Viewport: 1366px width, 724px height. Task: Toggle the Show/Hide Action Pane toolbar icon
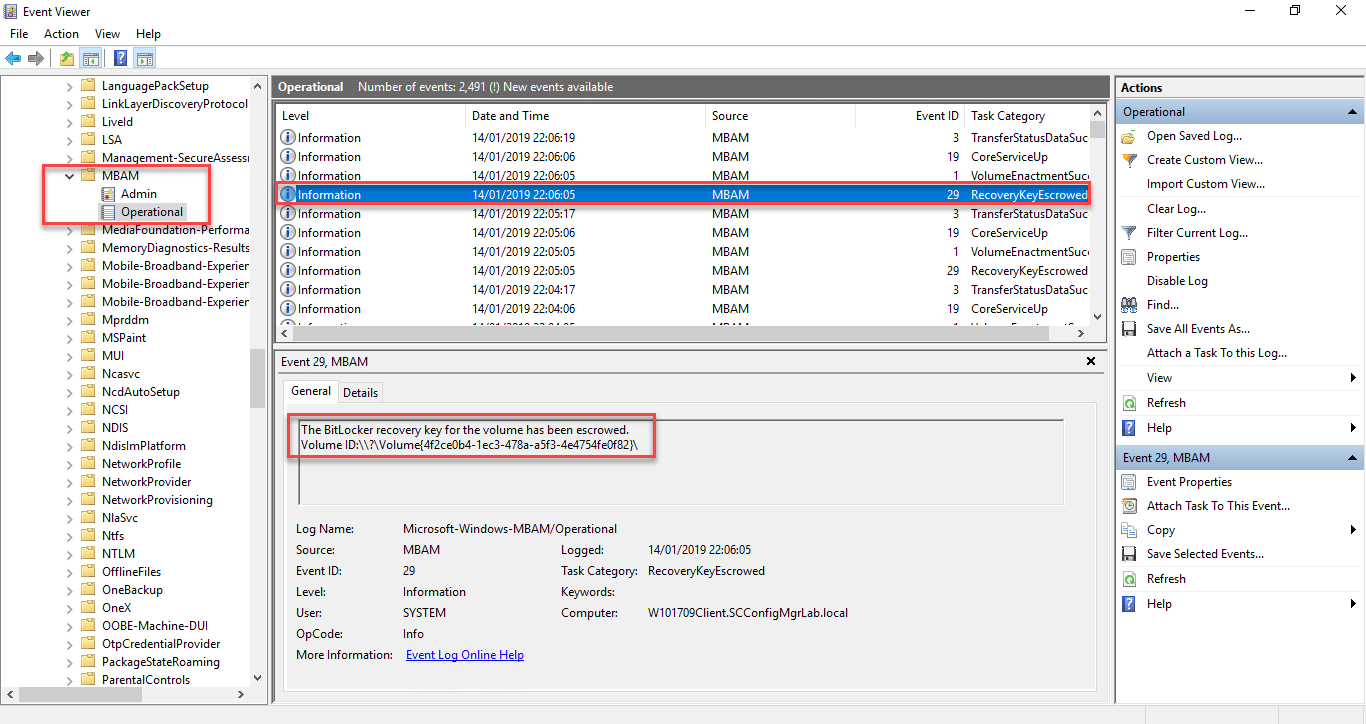coord(145,58)
